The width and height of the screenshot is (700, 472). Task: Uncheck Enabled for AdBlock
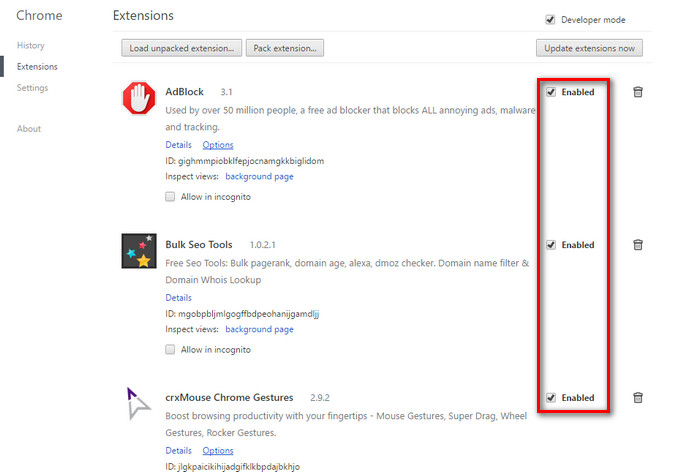pos(551,92)
